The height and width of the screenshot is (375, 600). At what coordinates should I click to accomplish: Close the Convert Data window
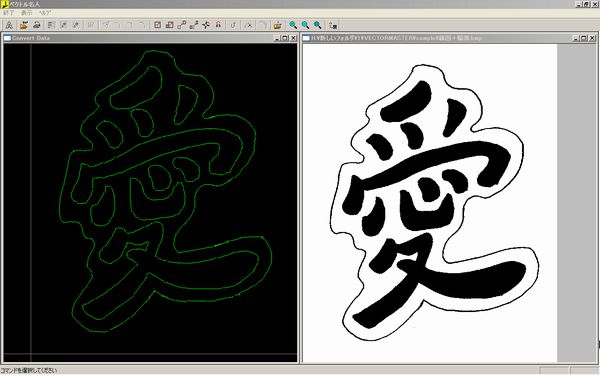(293, 38)
